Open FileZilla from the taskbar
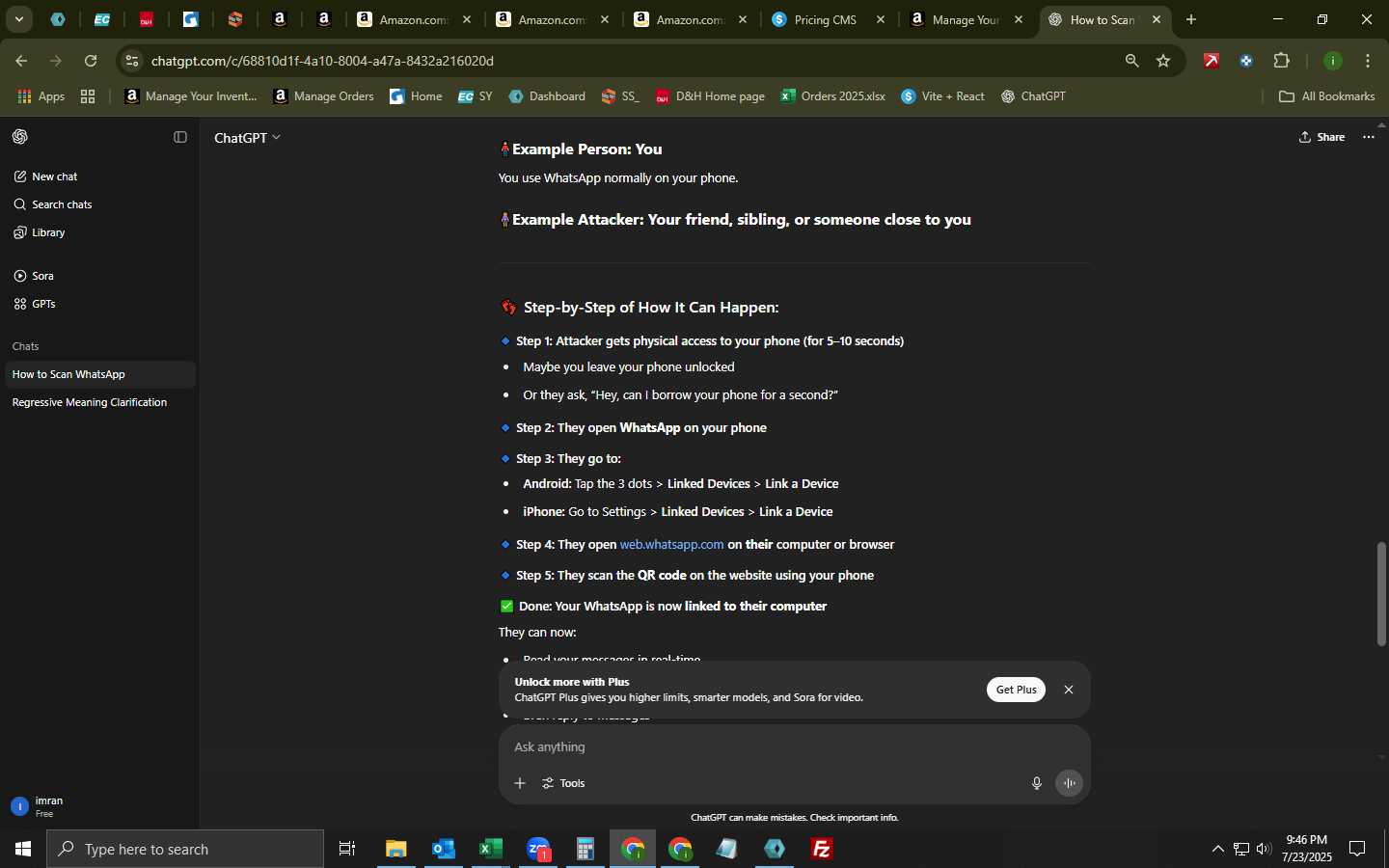Image resolution: width=1389 pixels, height=868 pixels. point(822,849)
